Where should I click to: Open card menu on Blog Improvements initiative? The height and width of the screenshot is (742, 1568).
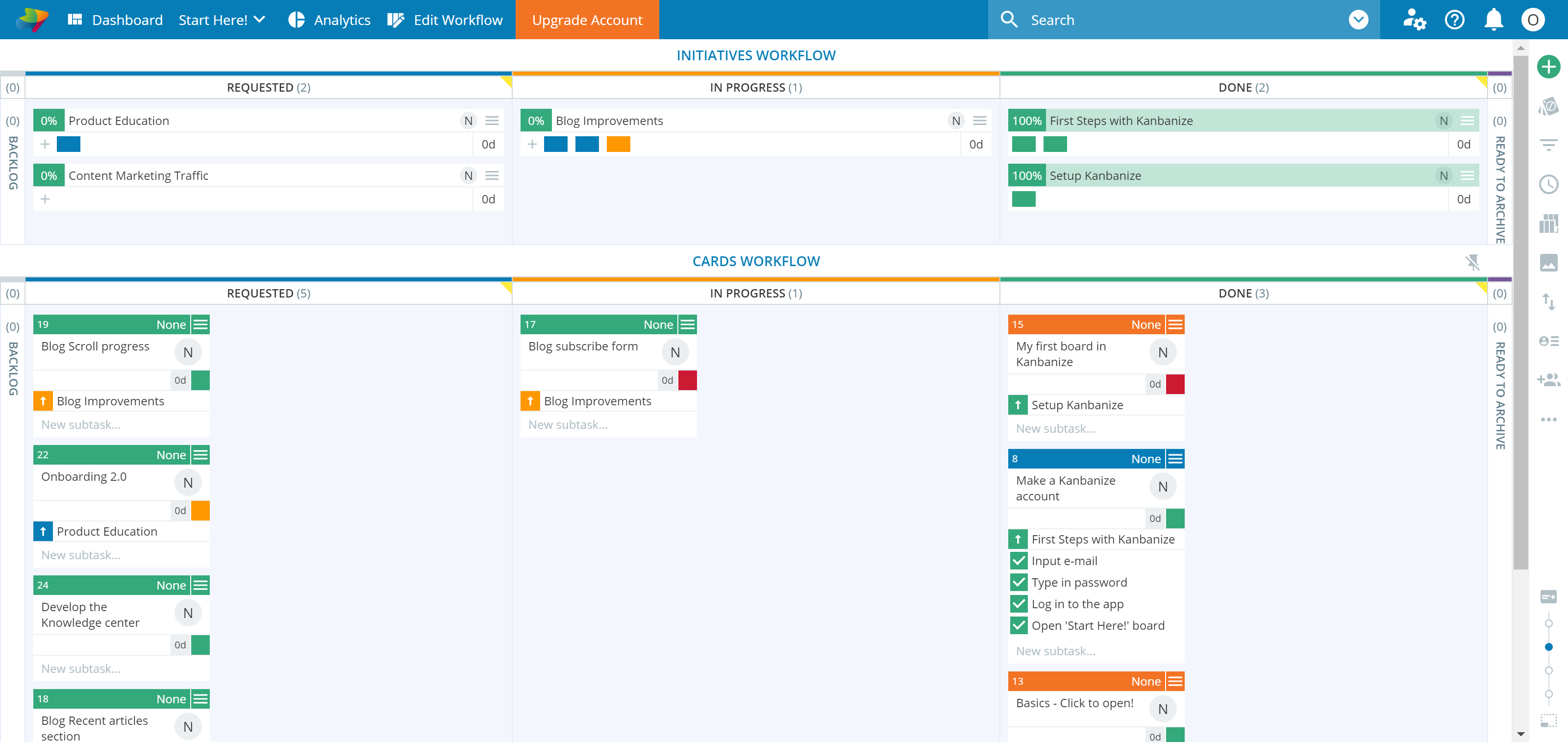pyautogui.click(x=980, y=121)
